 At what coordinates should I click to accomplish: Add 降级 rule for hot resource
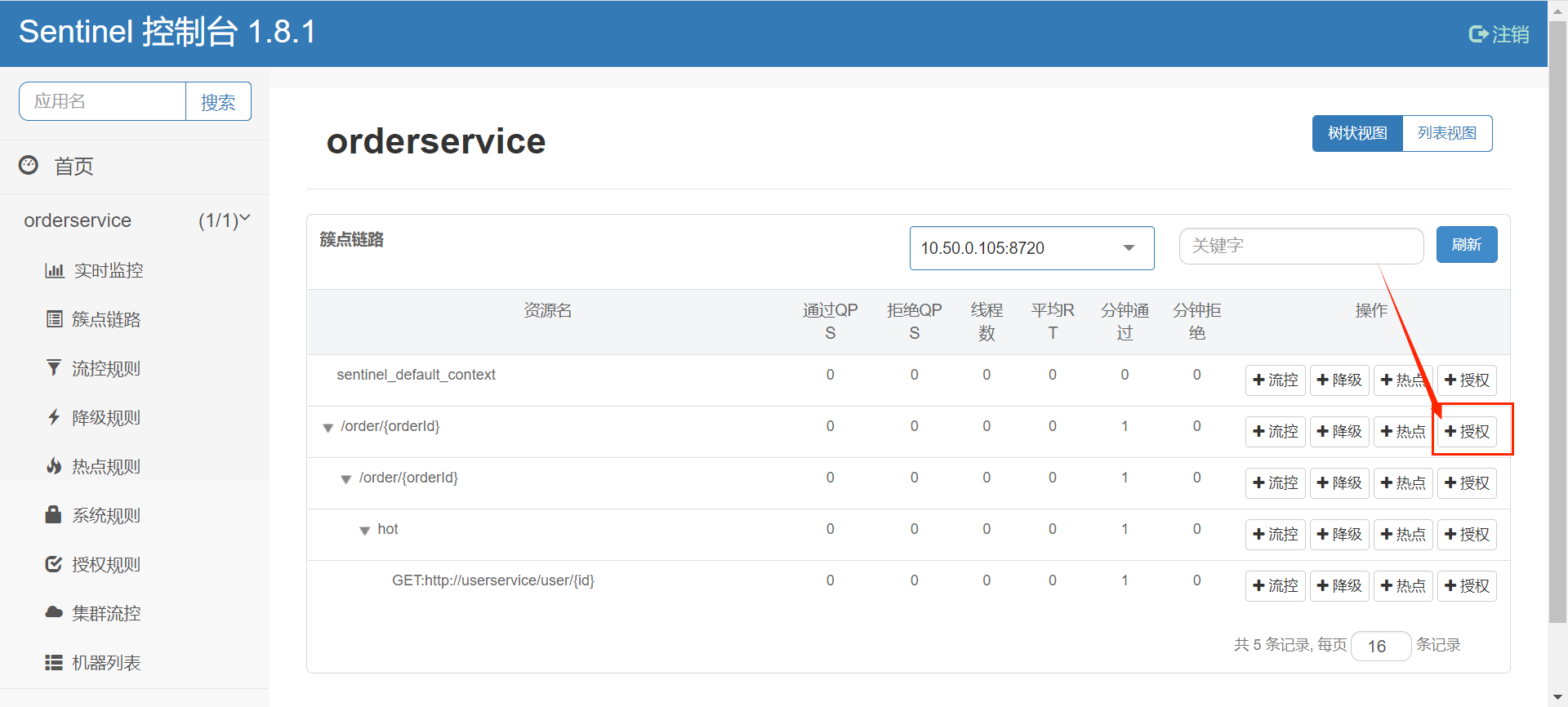click(1339, 534)
